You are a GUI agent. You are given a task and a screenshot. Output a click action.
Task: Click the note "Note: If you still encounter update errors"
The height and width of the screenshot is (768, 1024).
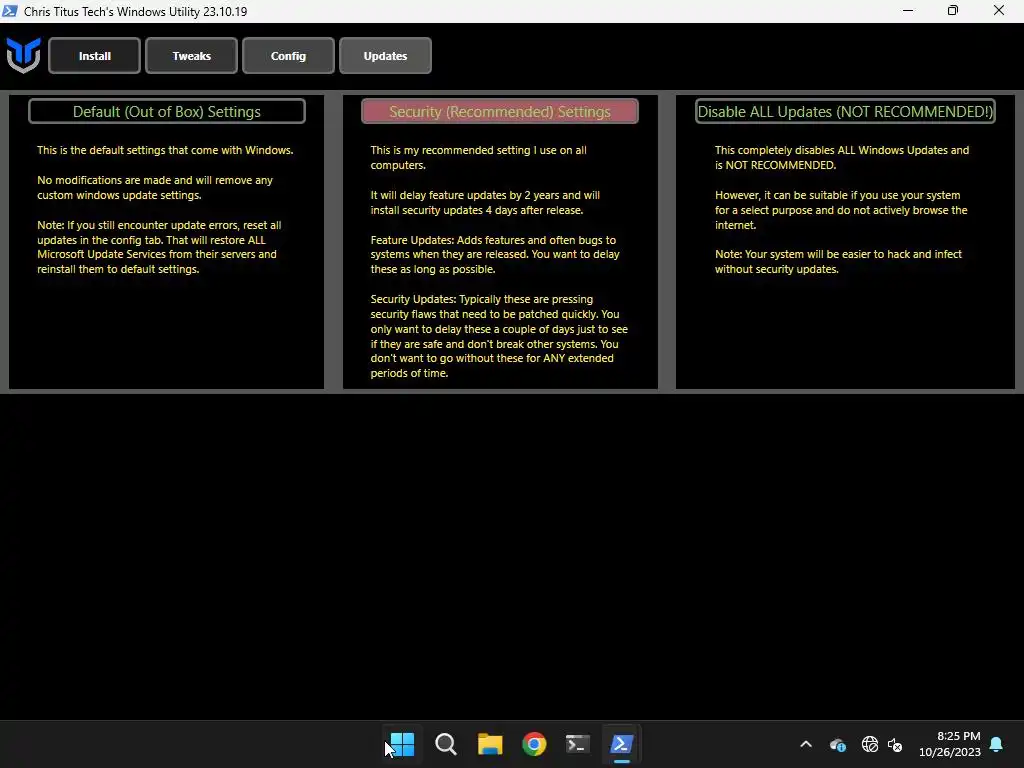point(159,247)
